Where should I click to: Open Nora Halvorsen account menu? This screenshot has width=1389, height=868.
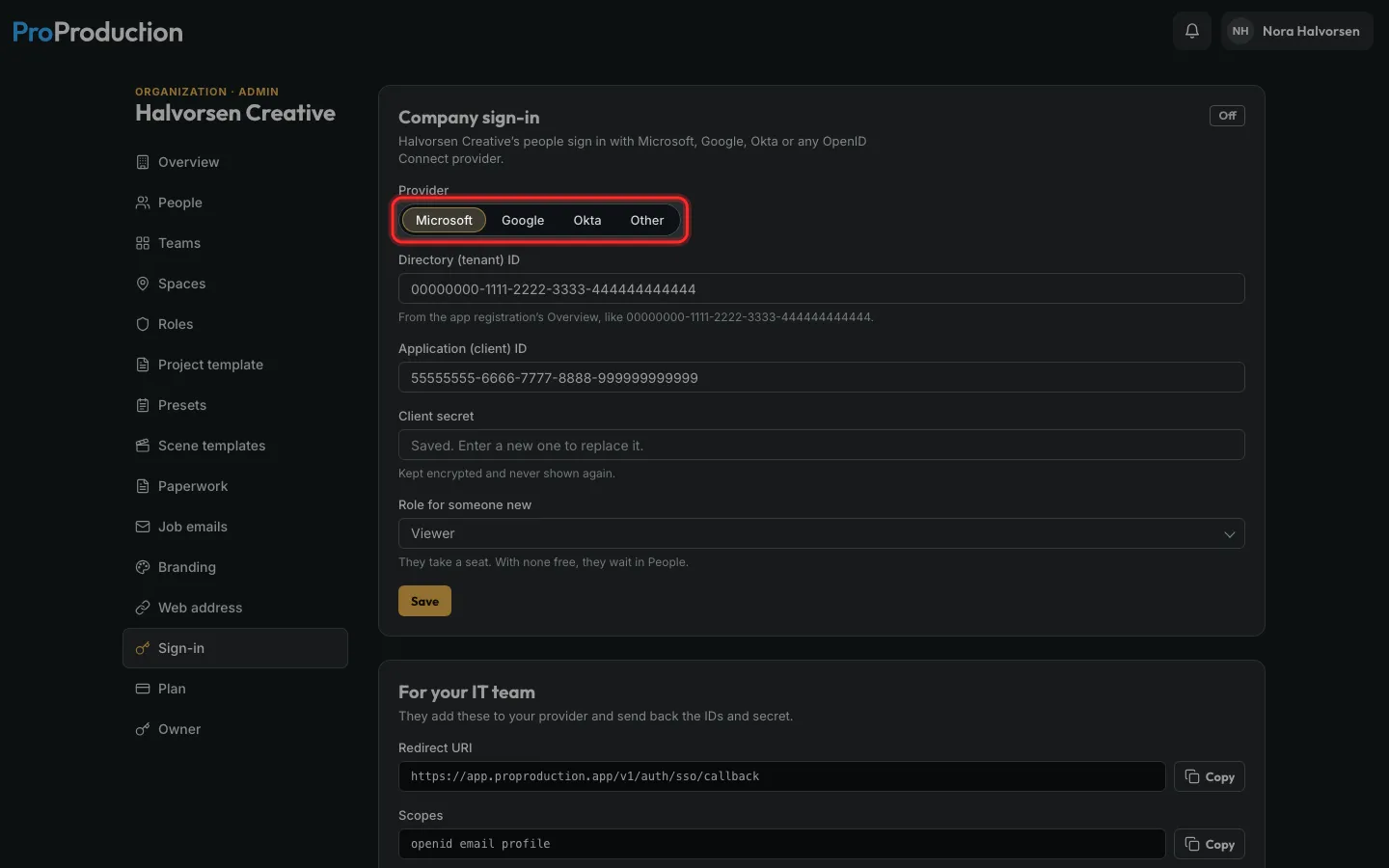1296,31
